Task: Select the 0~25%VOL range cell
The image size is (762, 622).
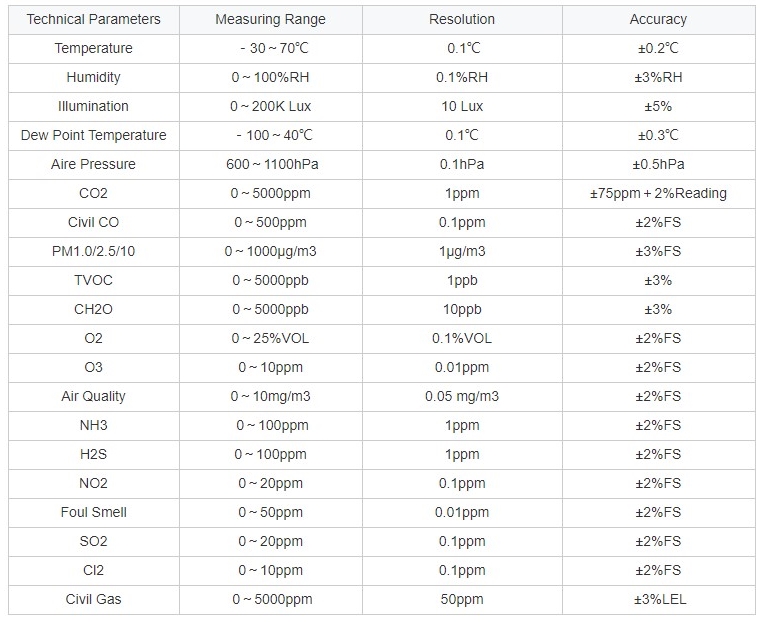Action: pyautogui.click(x=270, y=338)
